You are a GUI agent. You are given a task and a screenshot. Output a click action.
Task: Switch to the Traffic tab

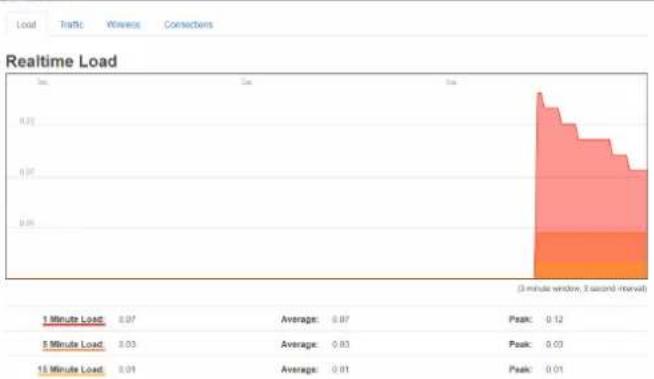tap(71, 25)
